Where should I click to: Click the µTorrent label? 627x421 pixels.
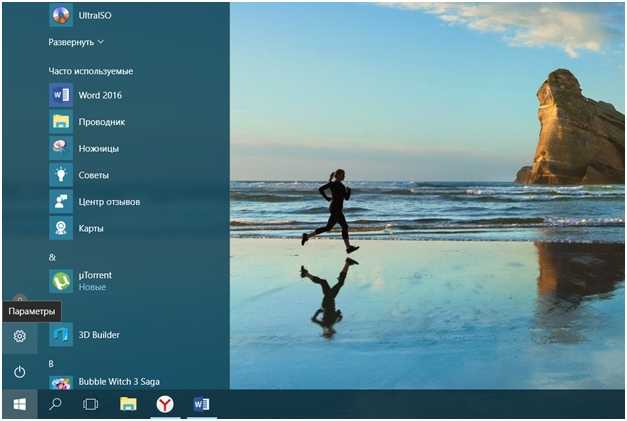[x=95, y=275]
